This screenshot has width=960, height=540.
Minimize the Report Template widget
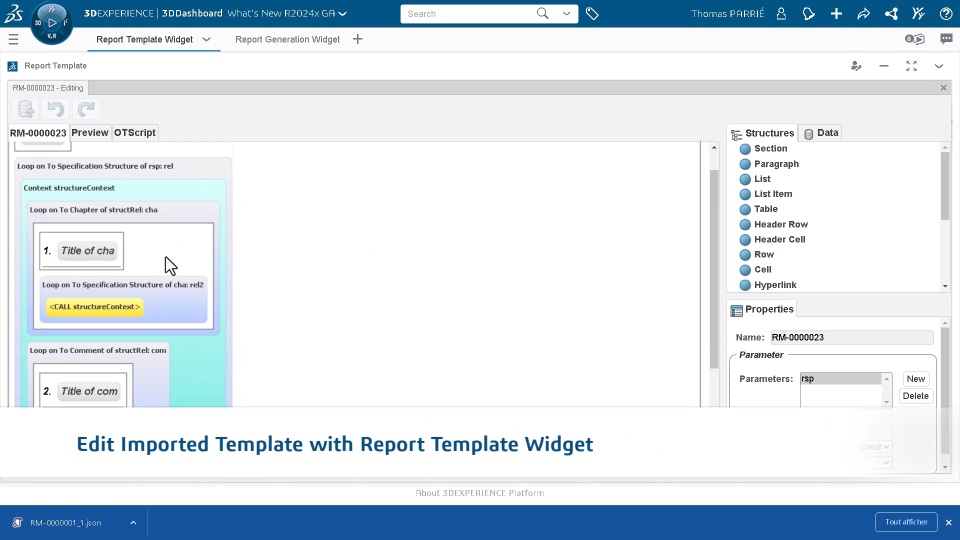pos(884,66)
